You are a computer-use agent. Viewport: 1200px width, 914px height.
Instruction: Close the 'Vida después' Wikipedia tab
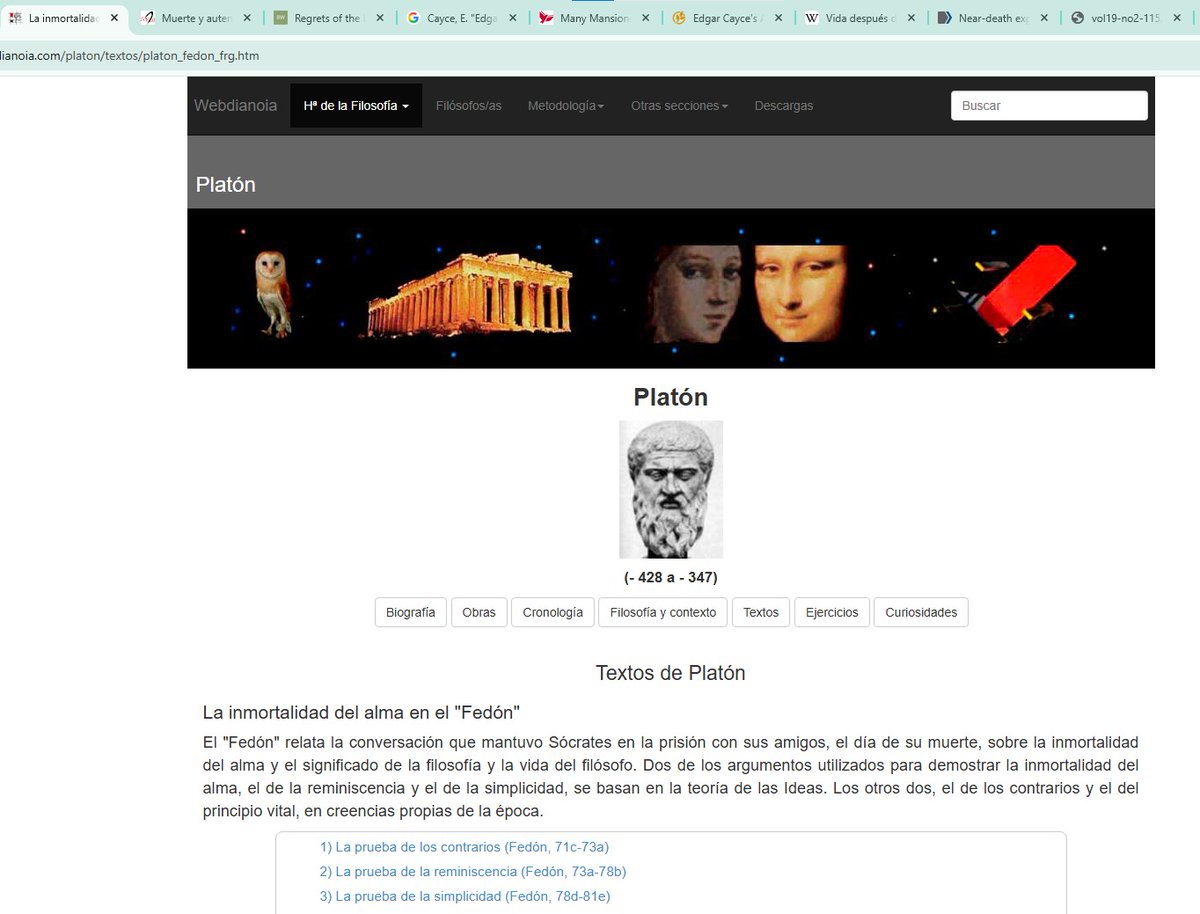pyautogui.click(x=911, y=18)
